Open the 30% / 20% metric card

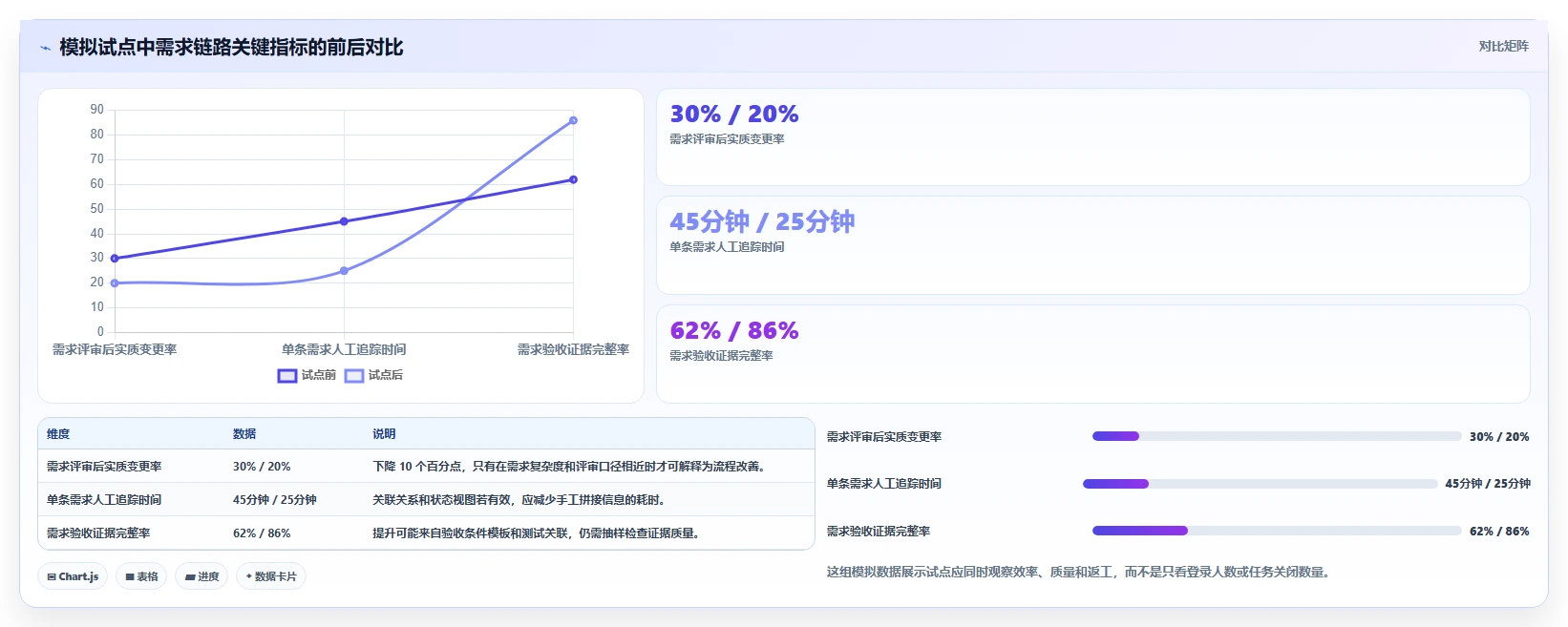tap(1092, 137)
